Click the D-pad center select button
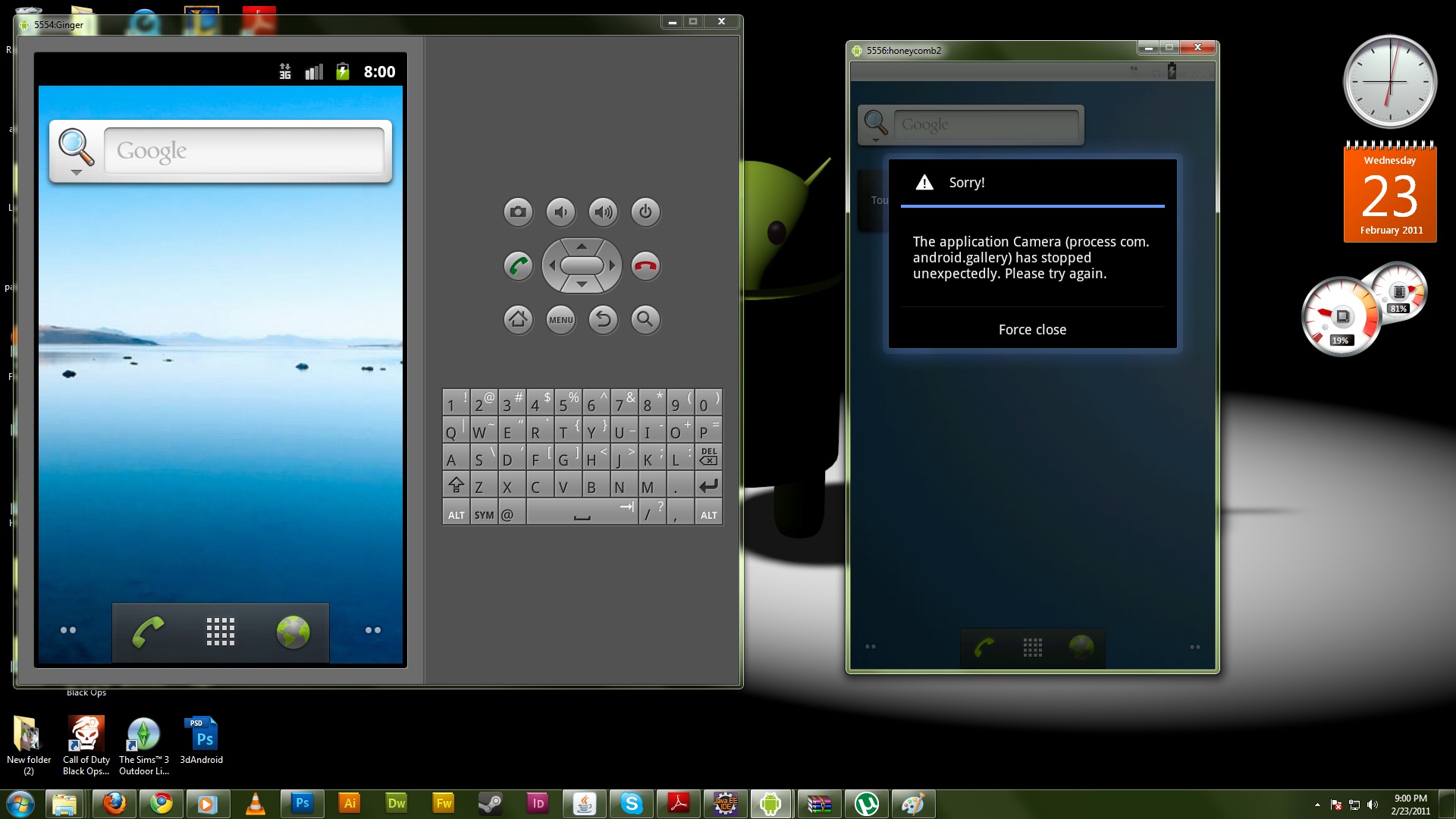The height and width of the screenshot is (819, 1456). click(x=582, y=265)
